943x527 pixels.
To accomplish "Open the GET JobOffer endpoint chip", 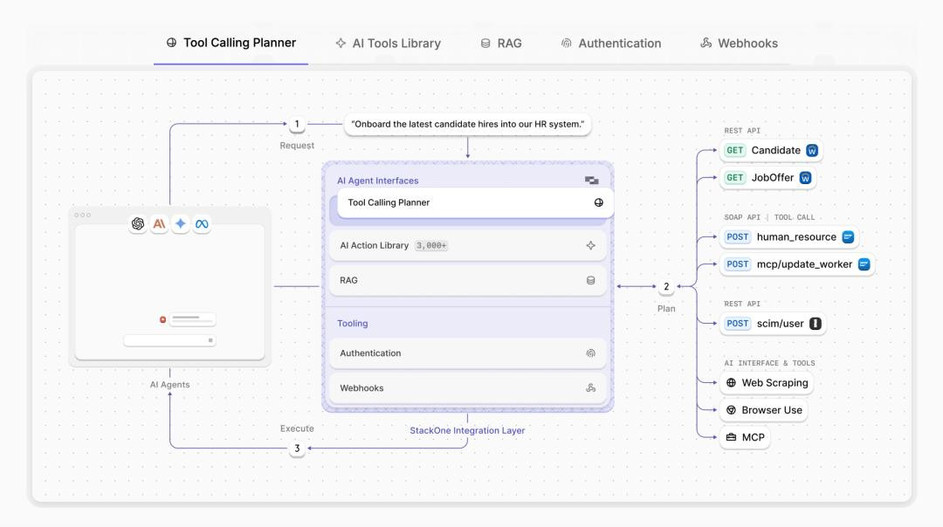I will point(767,177).
